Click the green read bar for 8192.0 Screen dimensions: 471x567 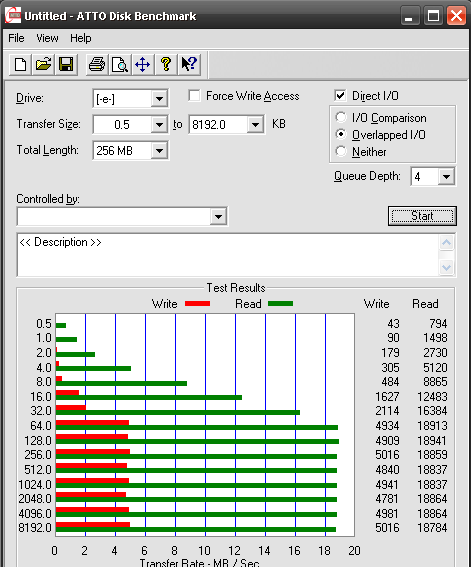tap(196, 529)
